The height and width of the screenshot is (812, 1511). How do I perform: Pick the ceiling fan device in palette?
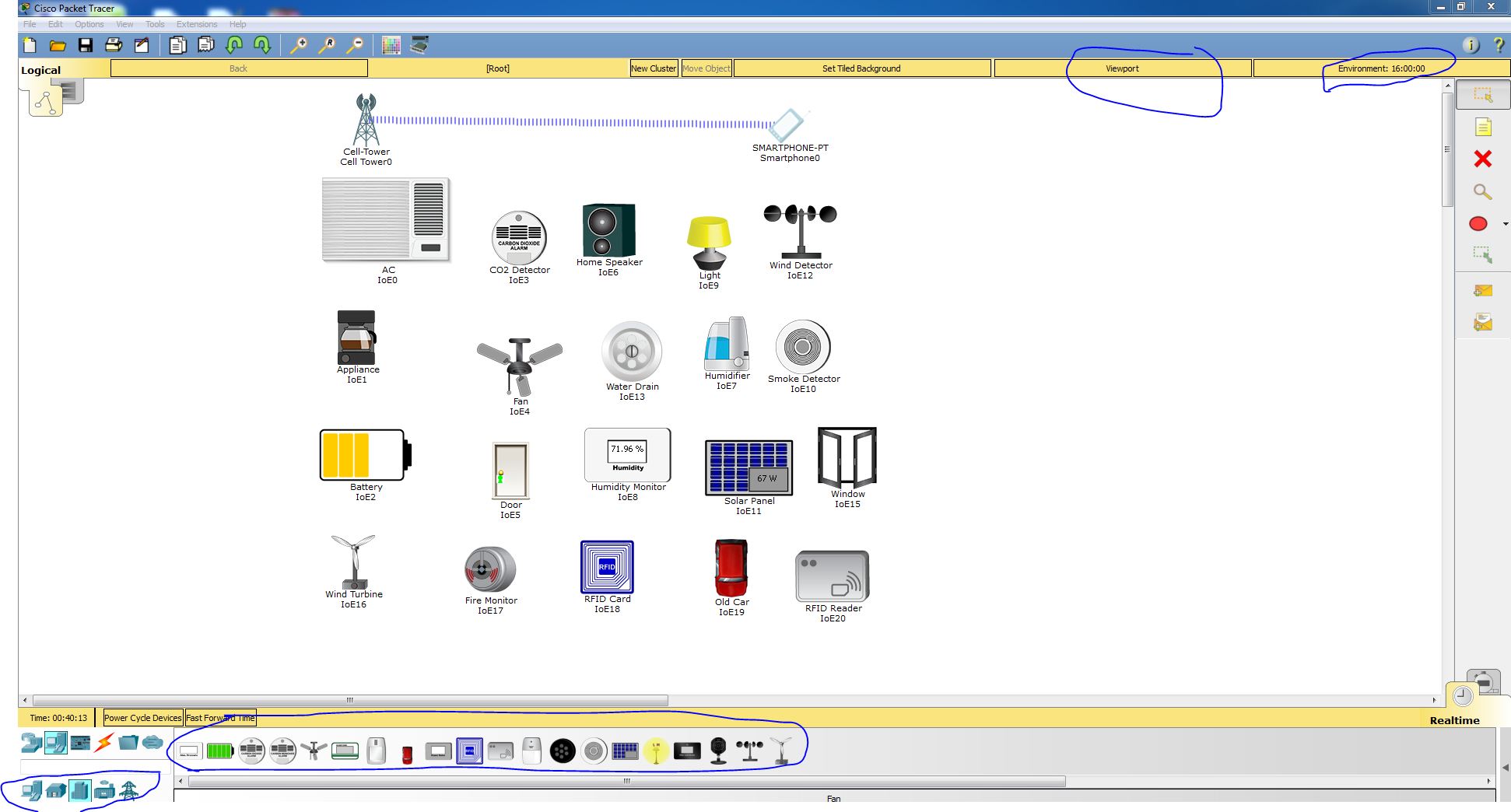pyautogui.click(x=314, y=751)
